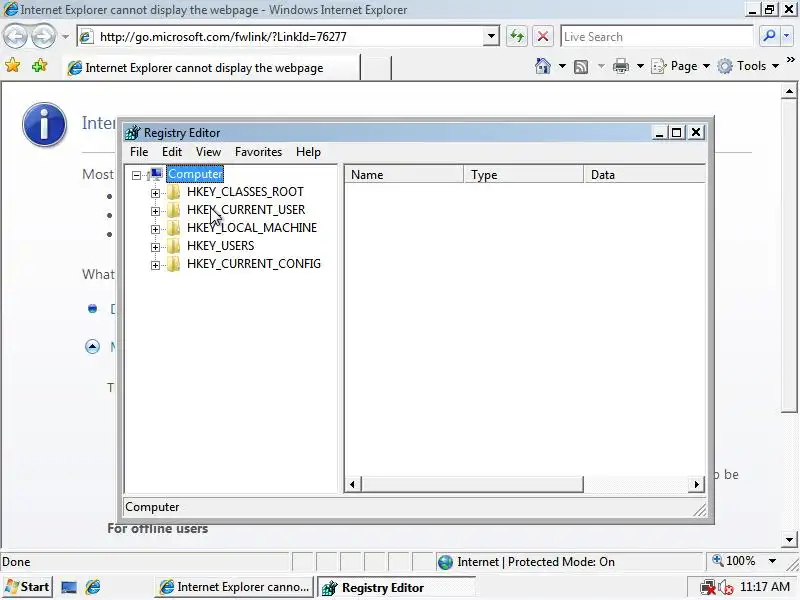Click values pane scroll left arrow
The image size is (800, 600).
tap(353, 484)
